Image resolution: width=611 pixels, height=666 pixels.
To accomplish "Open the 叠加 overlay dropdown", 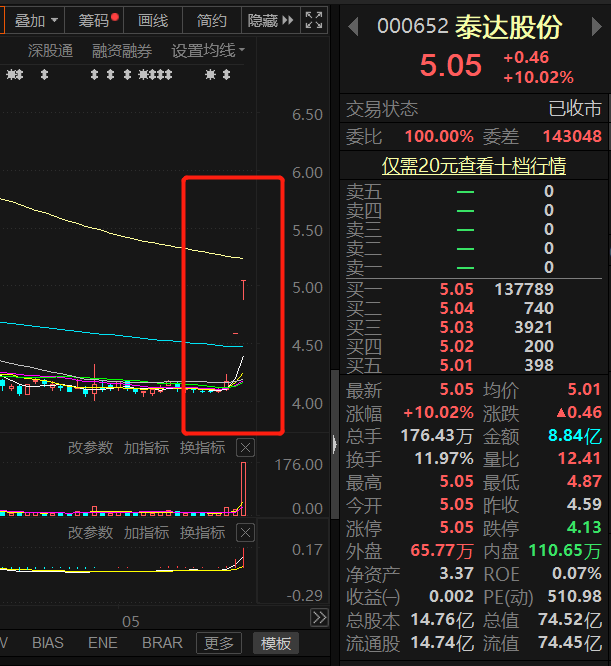I will click(36, 20).
